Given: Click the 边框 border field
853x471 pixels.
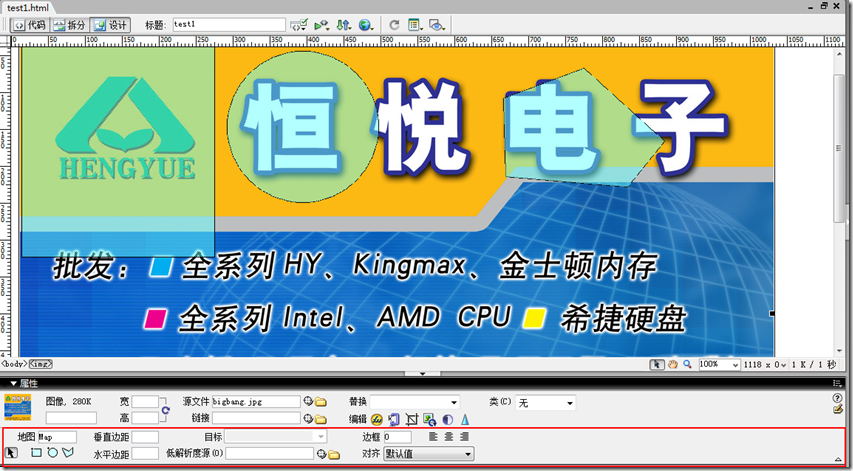Looking at the screenshot, I should (398, 437).
